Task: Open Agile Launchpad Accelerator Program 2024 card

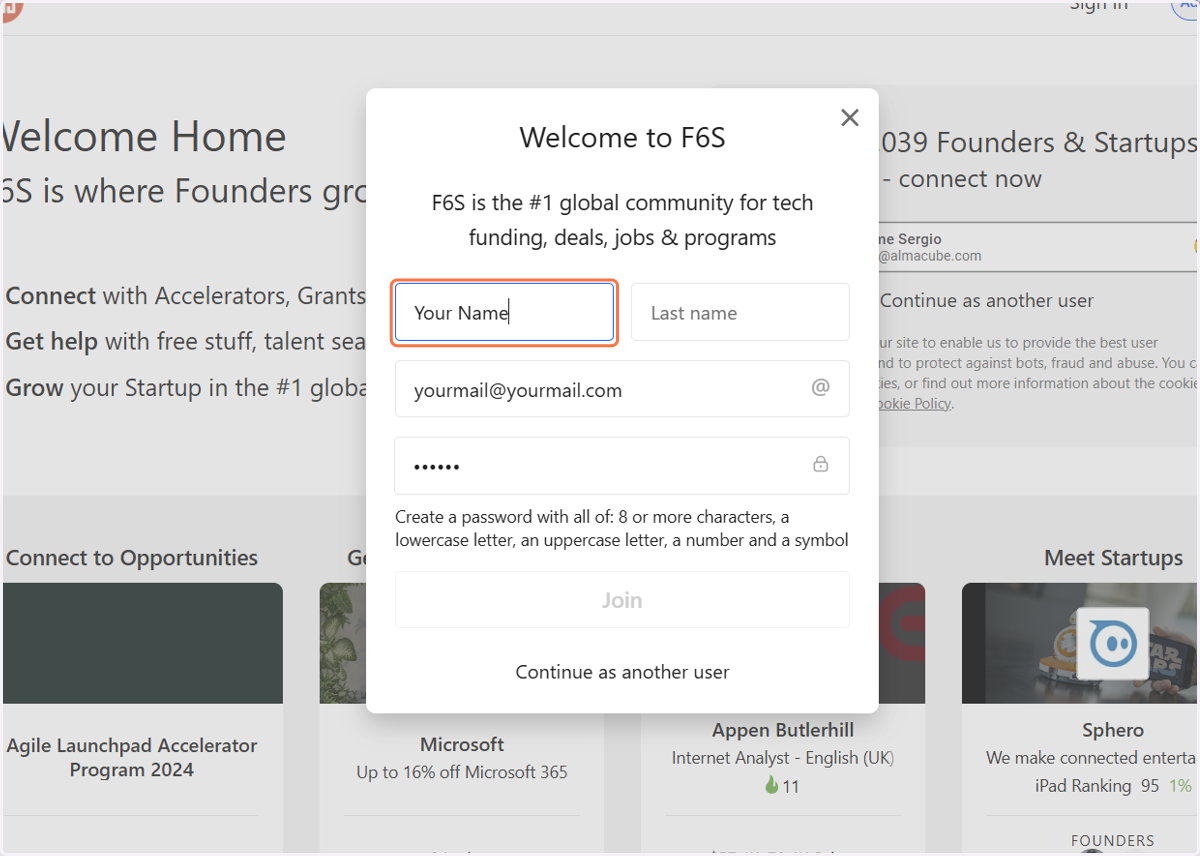Action: pos(132,757)
